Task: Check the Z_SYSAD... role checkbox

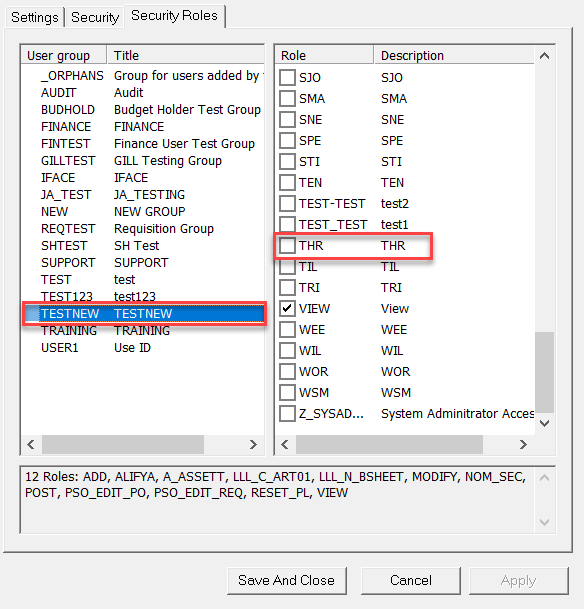Action: click(287, 413)
